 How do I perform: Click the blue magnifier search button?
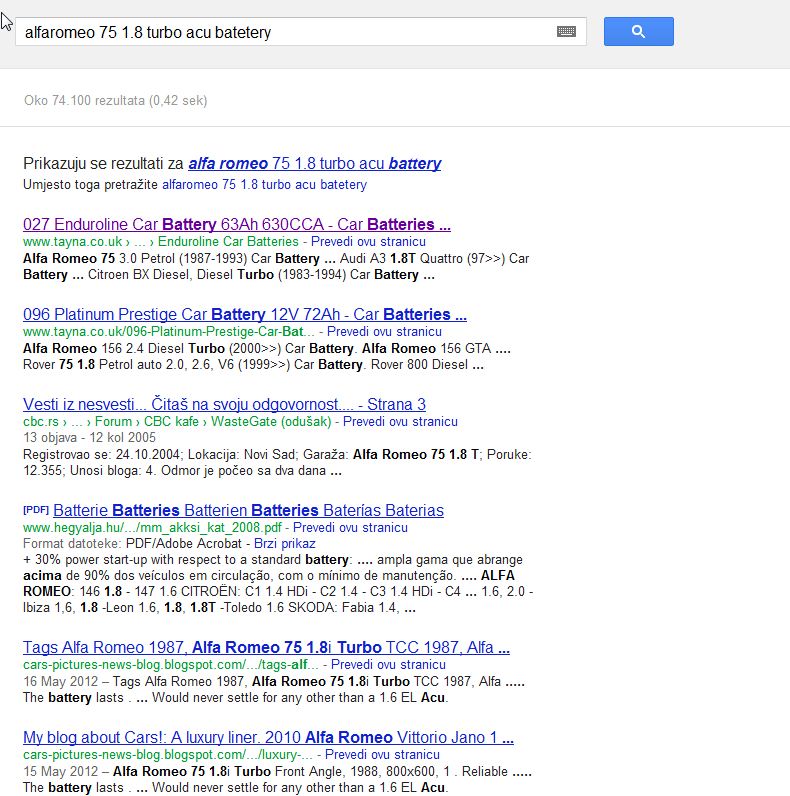tap(638, 31)
